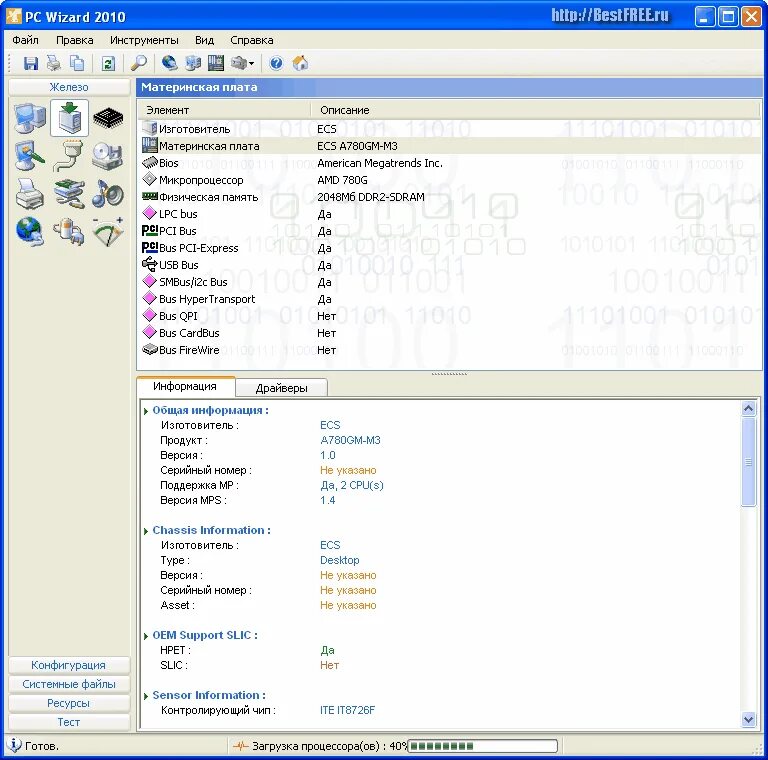768x760 pixels.
Task: Open the Правка menu
Action: click(74, 40)
